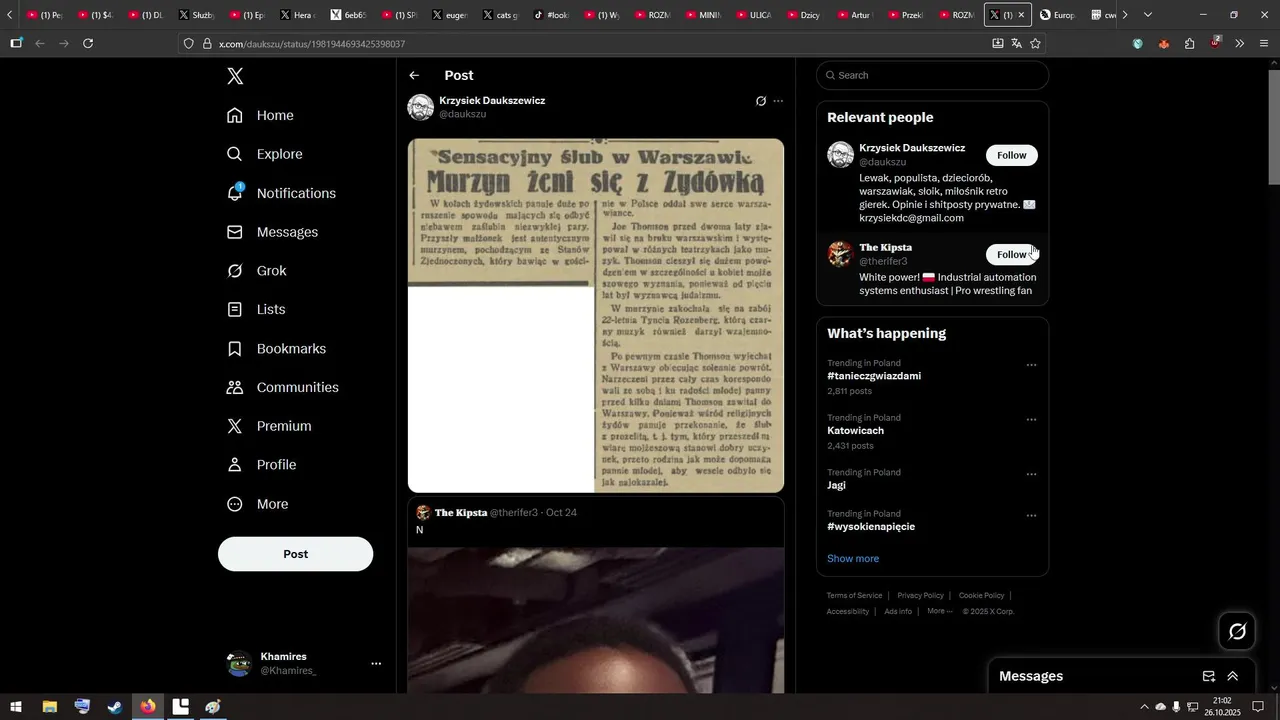The image size is (1280, 720).
Task: Reload the page in browser toolbar
Action: [88, 44]
